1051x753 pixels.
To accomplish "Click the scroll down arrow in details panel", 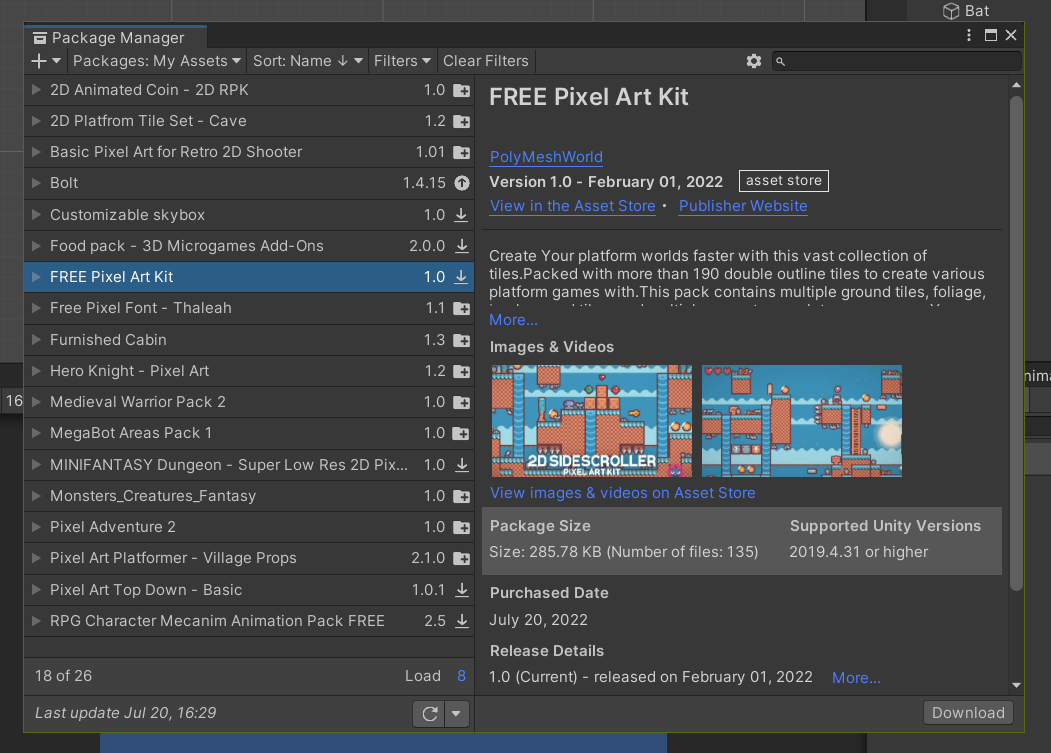I will (1016, 685).
